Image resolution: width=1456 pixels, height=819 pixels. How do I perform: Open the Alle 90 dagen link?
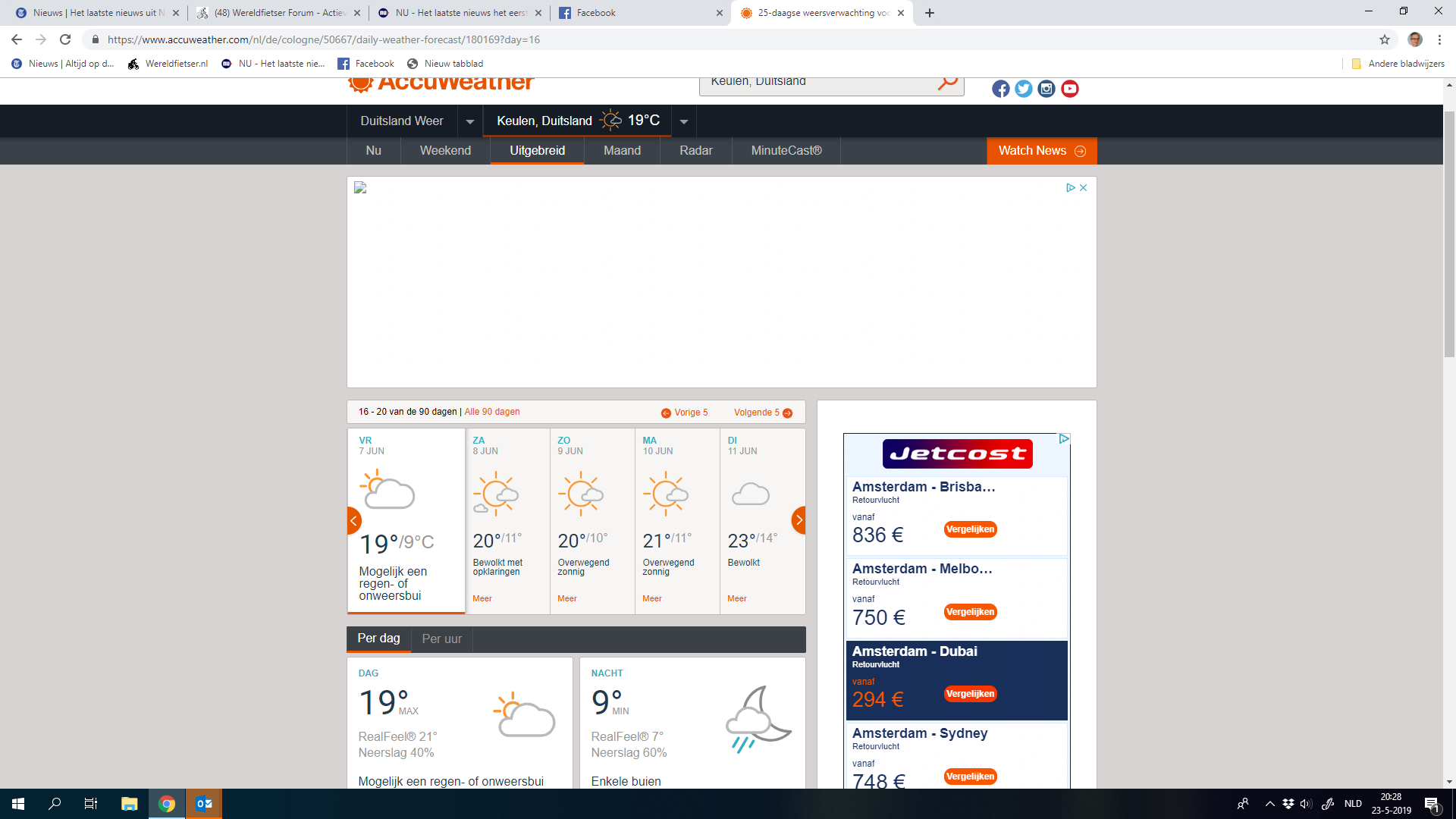coord(492,412)
